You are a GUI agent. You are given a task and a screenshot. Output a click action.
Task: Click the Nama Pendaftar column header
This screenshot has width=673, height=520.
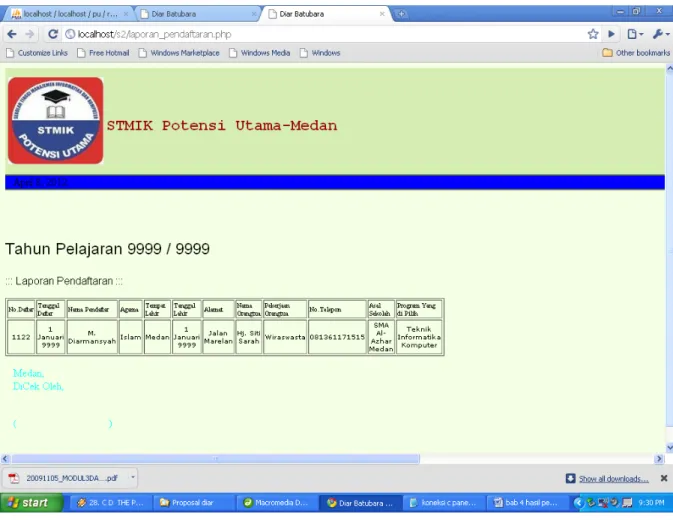92,309
